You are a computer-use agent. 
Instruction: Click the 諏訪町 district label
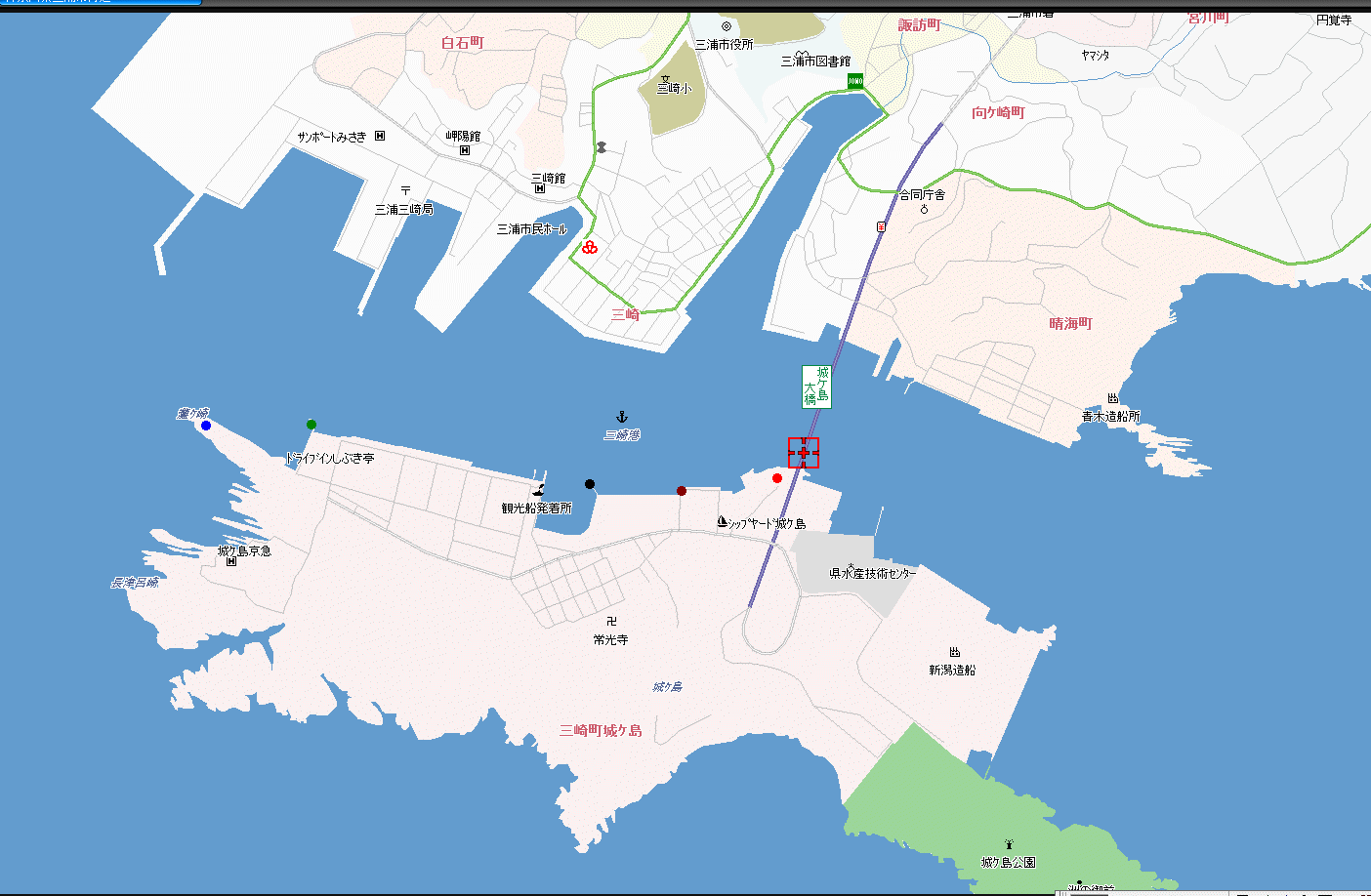coord(920,24)
